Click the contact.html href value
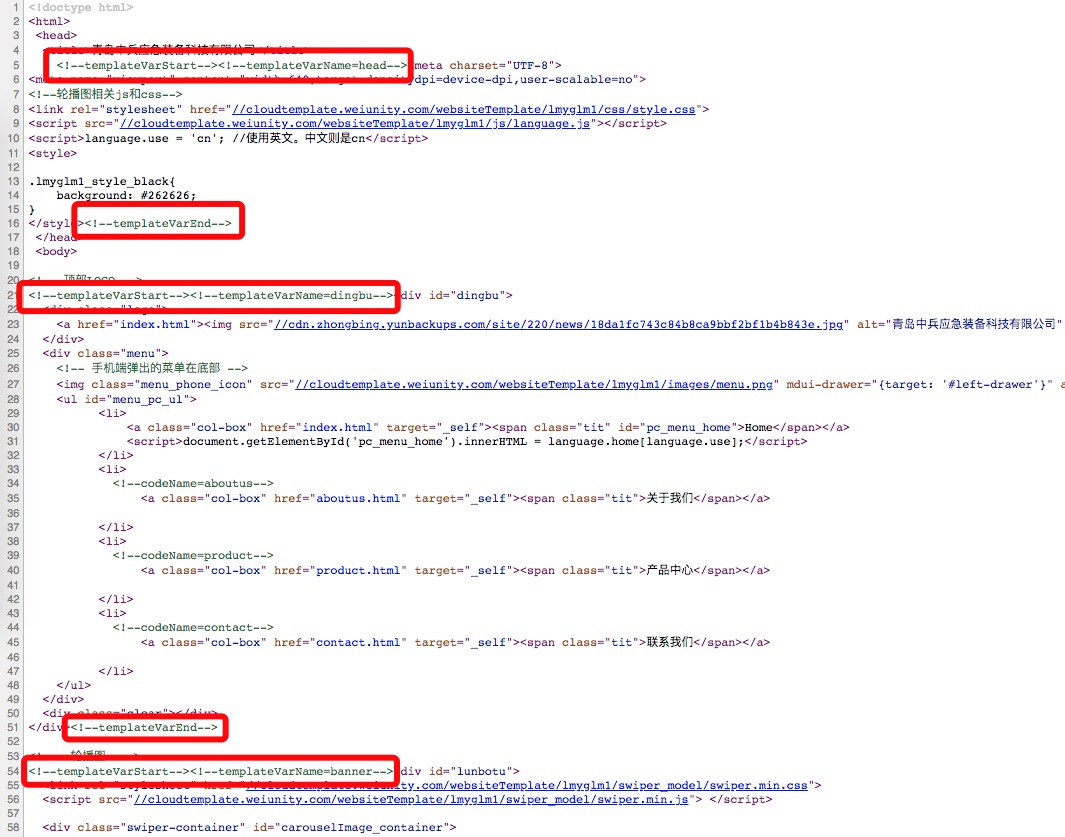The height and width of the screenshot is (837, 1065). pyautogui.click(x=358, y=643)
